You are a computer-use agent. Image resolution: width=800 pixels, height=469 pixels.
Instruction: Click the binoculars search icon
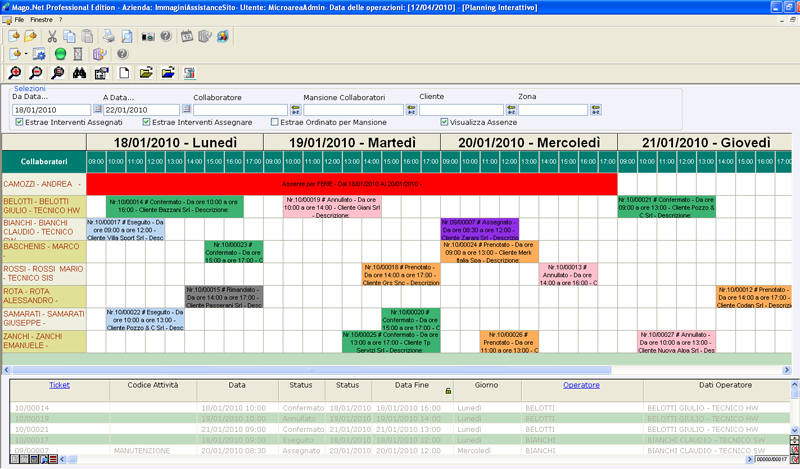[79, 73]
